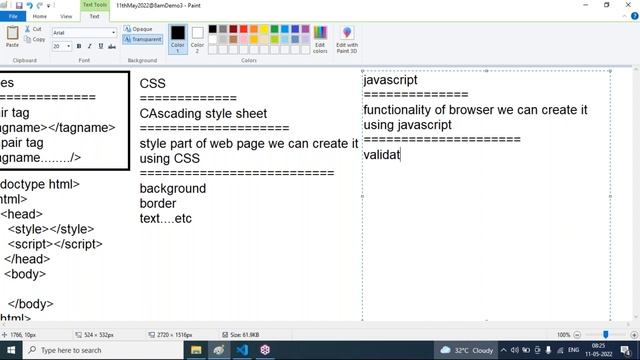This screenshot has height=360, width=640.
Task: Pick the green palette swatch
Action: pyautogui.click(x=274, y=29)
